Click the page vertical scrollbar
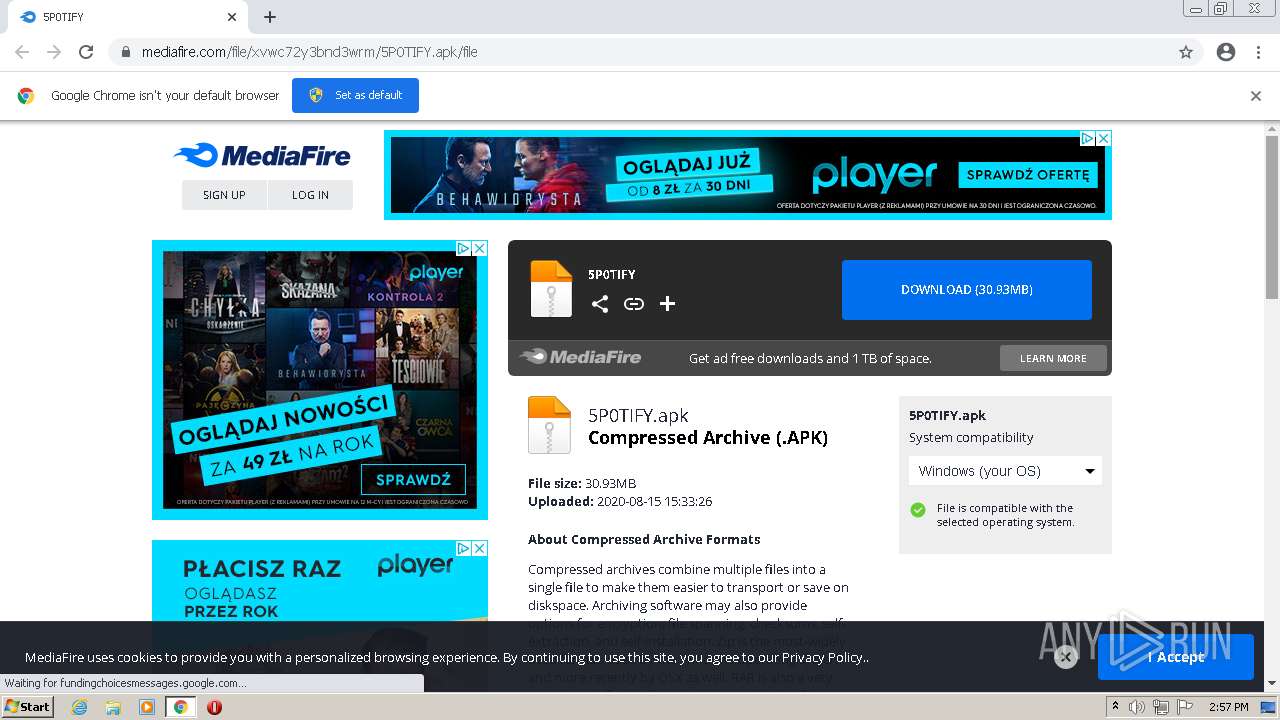This screenshot has height=720, width=1280. tap(1272, 217)
